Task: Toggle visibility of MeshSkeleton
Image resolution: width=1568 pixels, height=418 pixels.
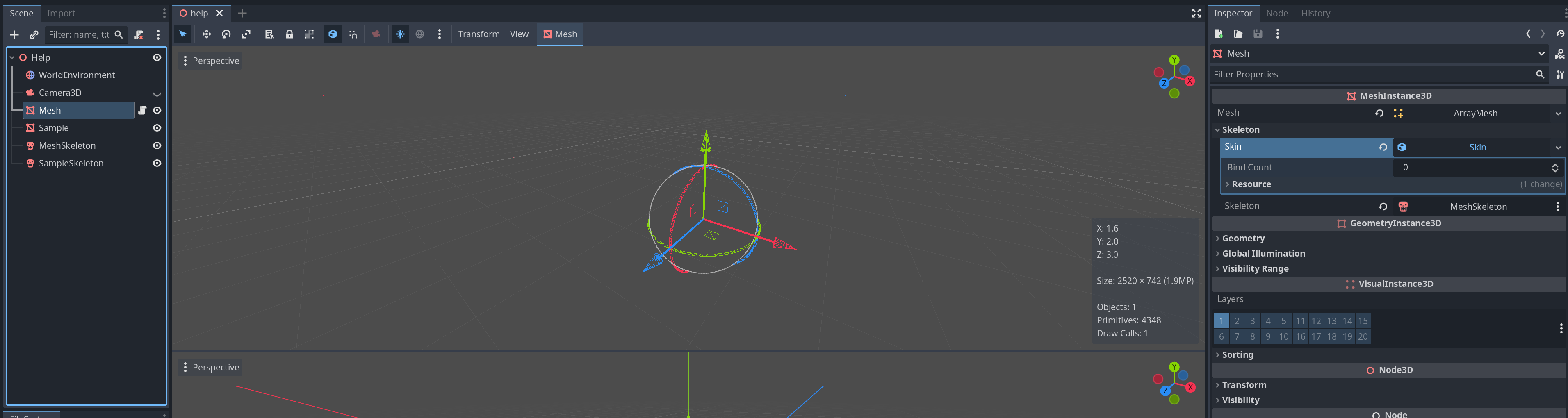Action: pos(157,145)
